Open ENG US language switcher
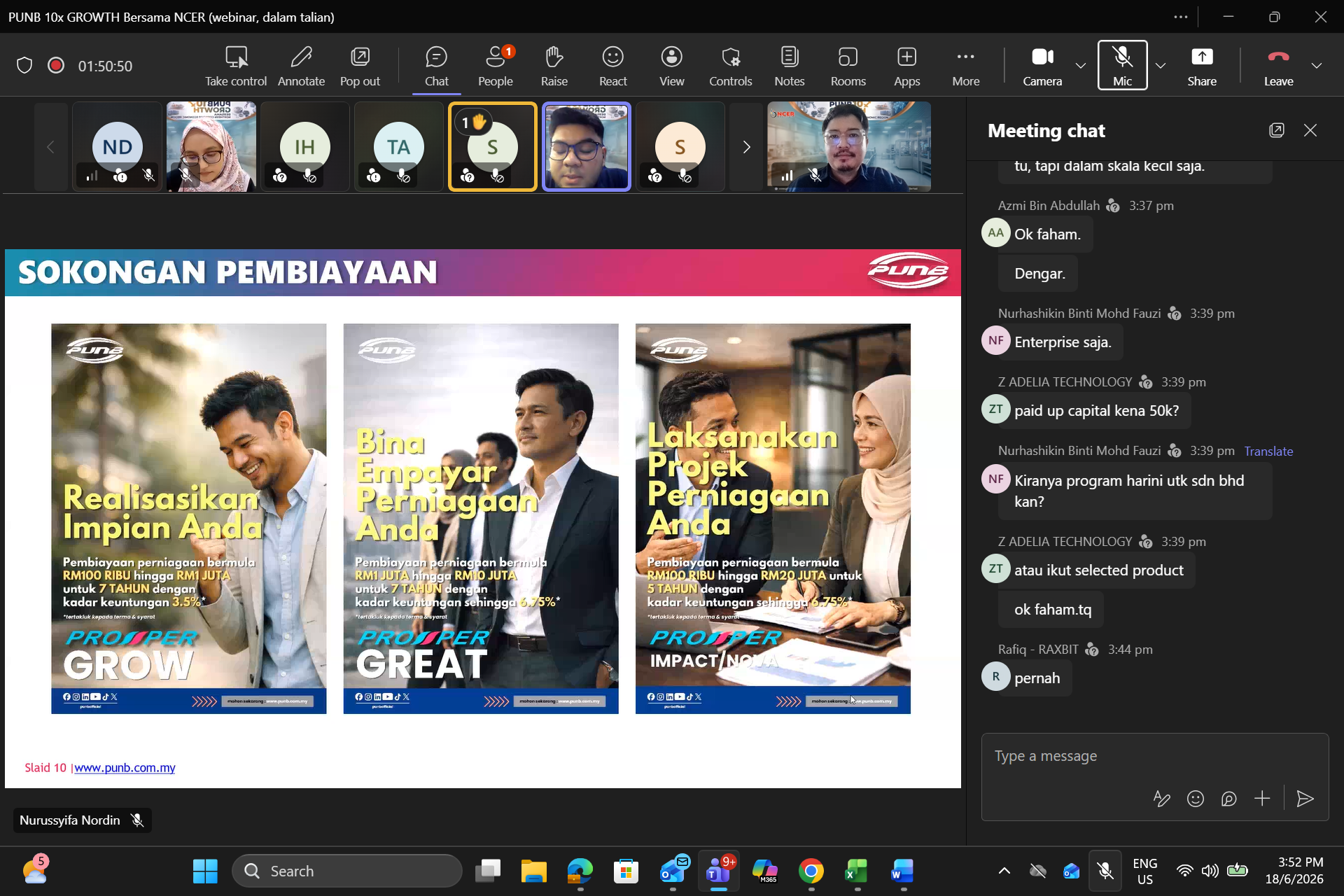1344x896 pixels. click(1144, 871)
